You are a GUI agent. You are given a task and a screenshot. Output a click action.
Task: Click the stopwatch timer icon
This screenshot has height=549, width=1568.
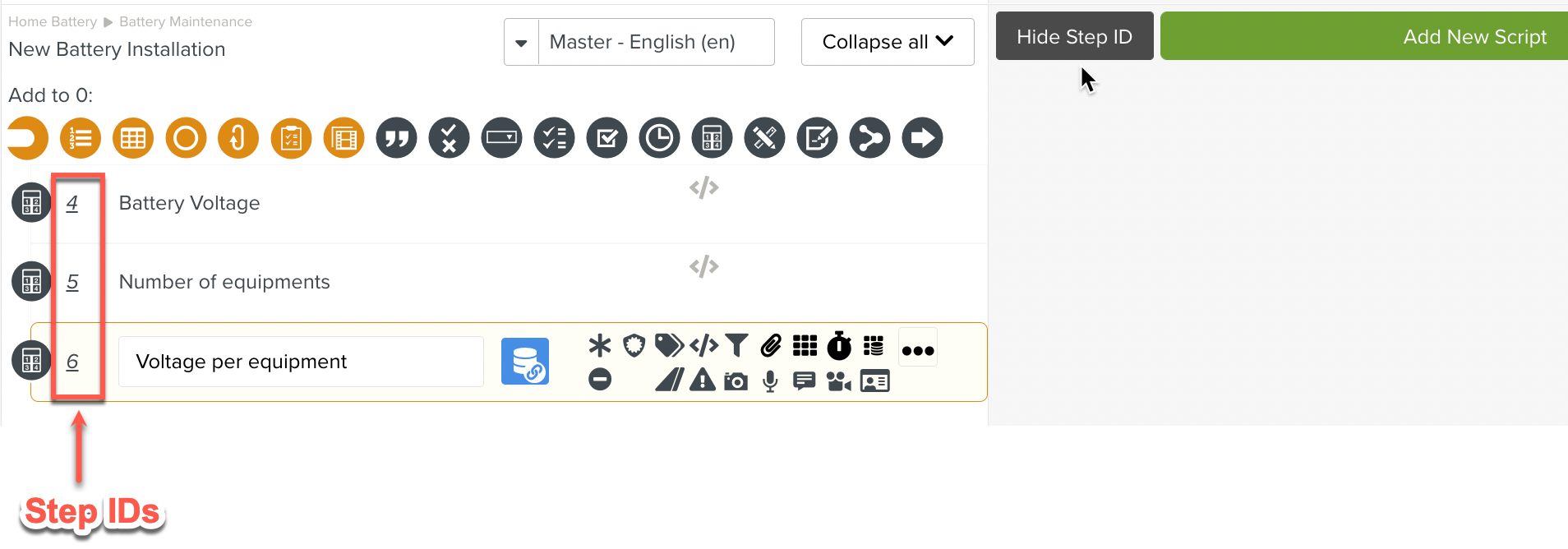(x=839, y=346)
